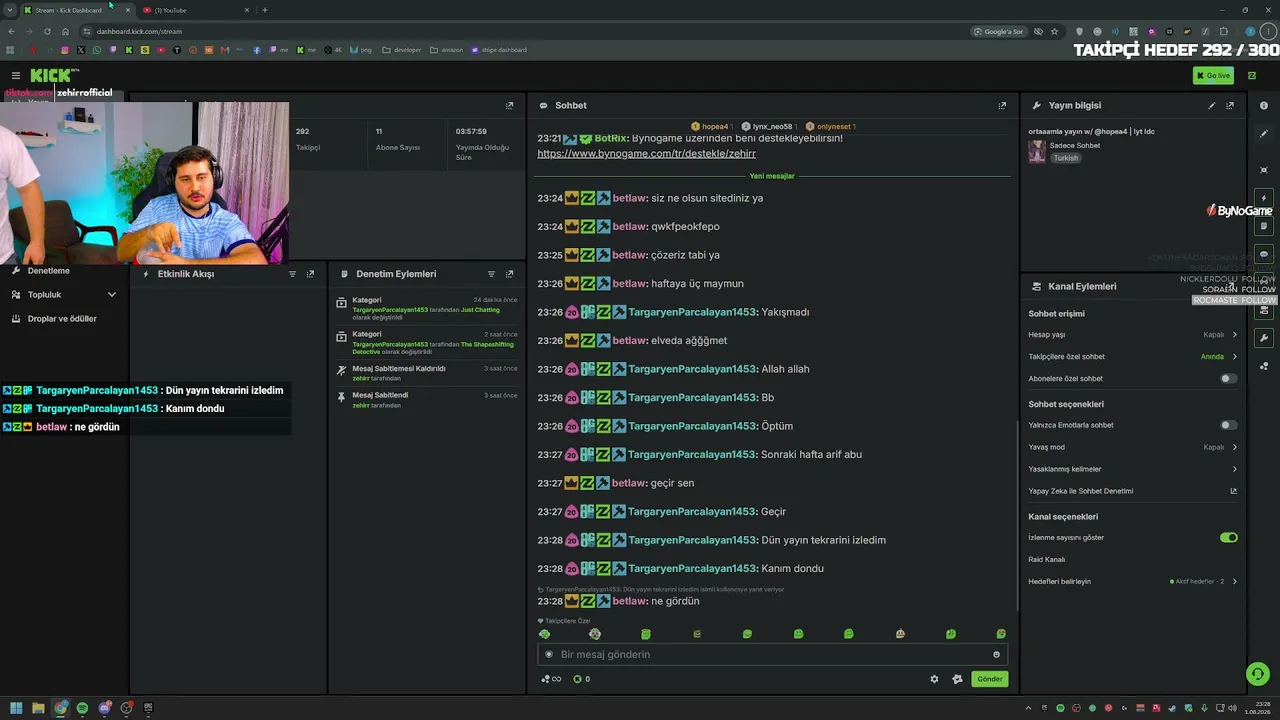Edit the Yayın bilgisi stream info

1212,105
